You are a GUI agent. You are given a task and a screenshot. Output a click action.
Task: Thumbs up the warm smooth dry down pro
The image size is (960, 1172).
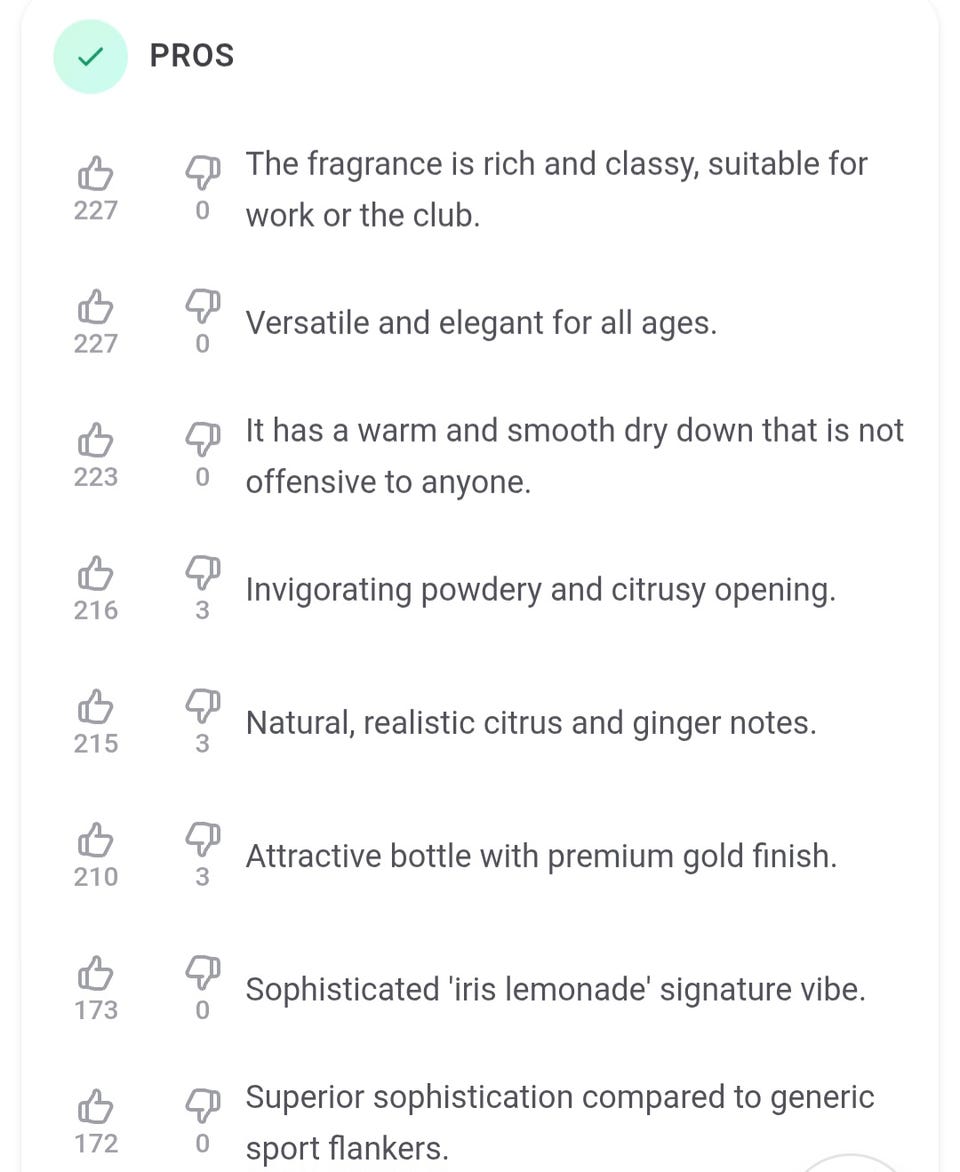coord(95,440)
